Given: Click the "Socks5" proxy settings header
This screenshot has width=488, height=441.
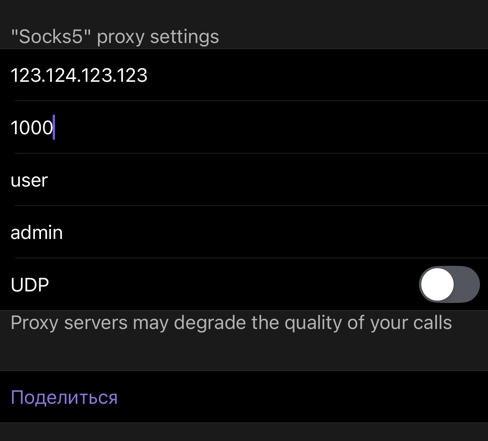Looking at the screenshot, I should [115, 37].
